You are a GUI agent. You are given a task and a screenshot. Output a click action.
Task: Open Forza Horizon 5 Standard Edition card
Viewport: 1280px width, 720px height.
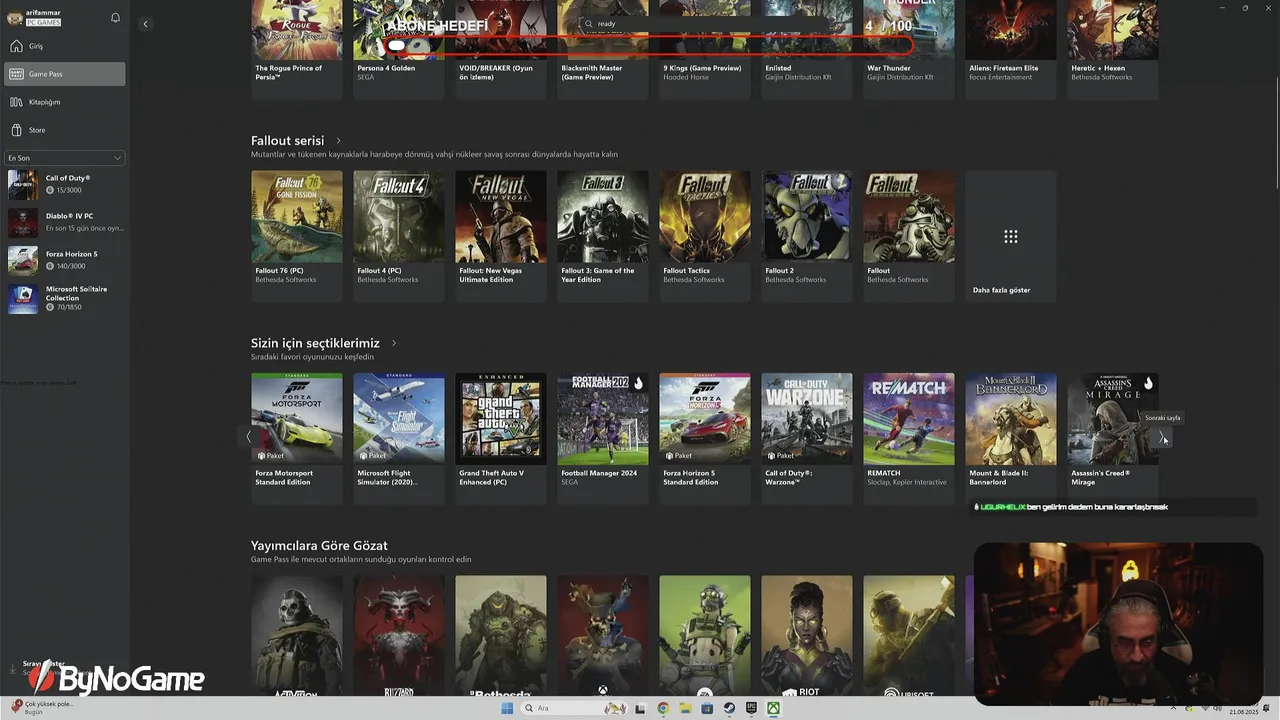tap(704, 438)
